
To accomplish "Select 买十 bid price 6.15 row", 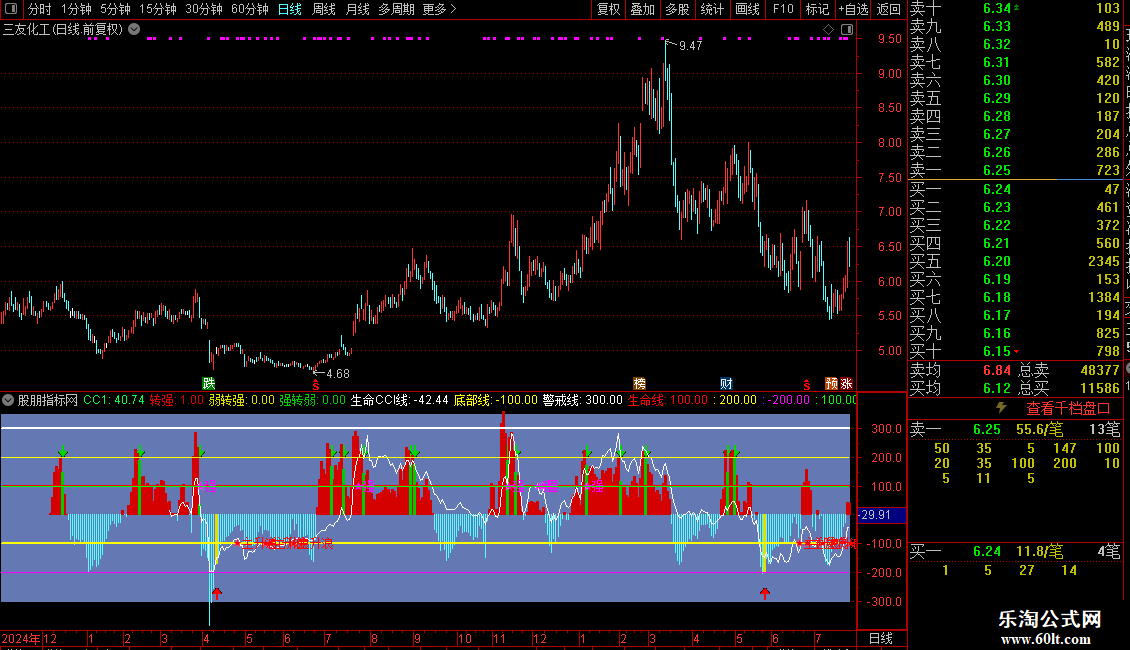I will point(1015,351).
